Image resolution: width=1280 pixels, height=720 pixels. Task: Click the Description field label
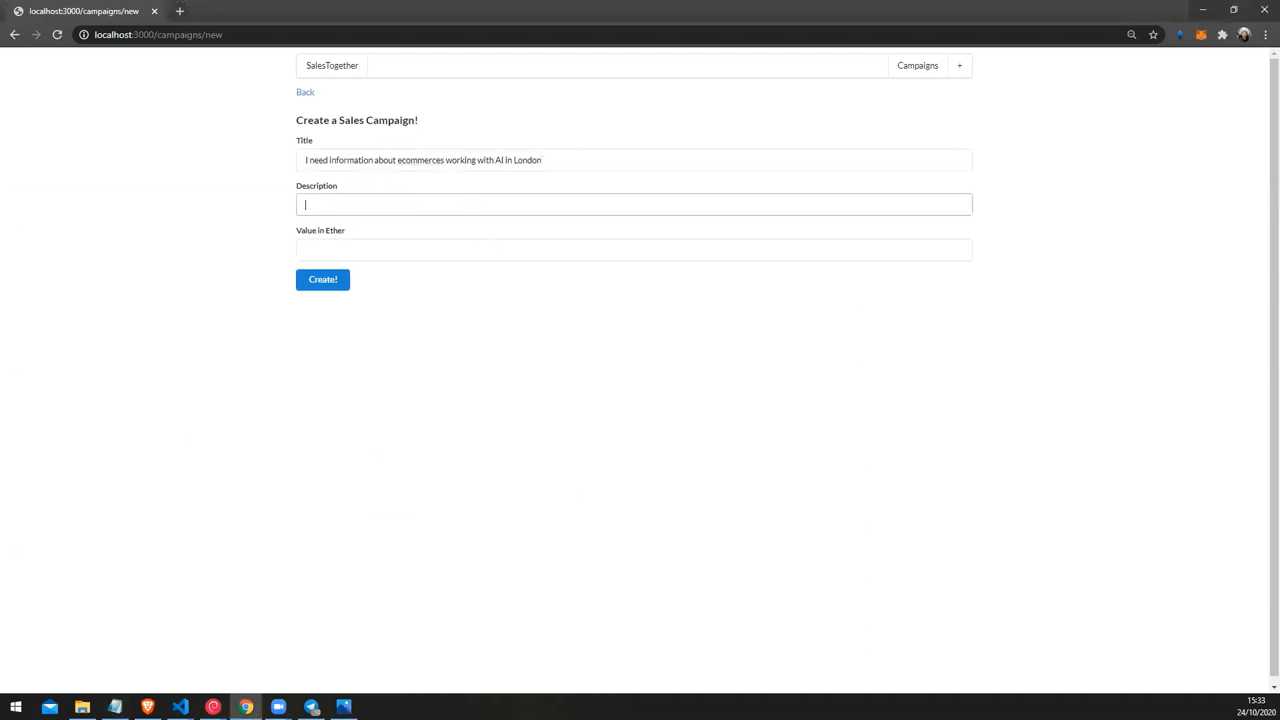click(316, 186)
